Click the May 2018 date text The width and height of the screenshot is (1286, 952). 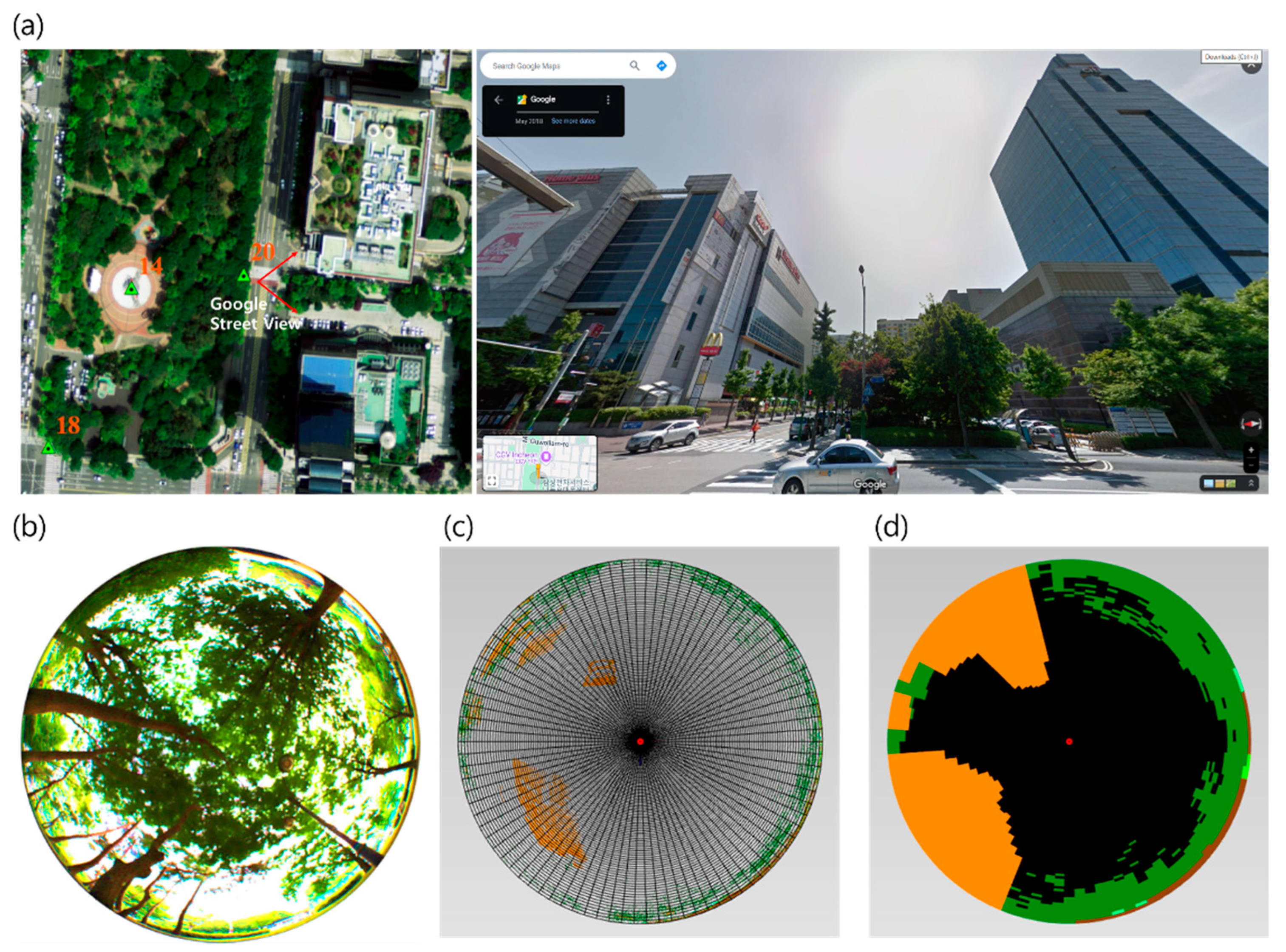point(529,121)
